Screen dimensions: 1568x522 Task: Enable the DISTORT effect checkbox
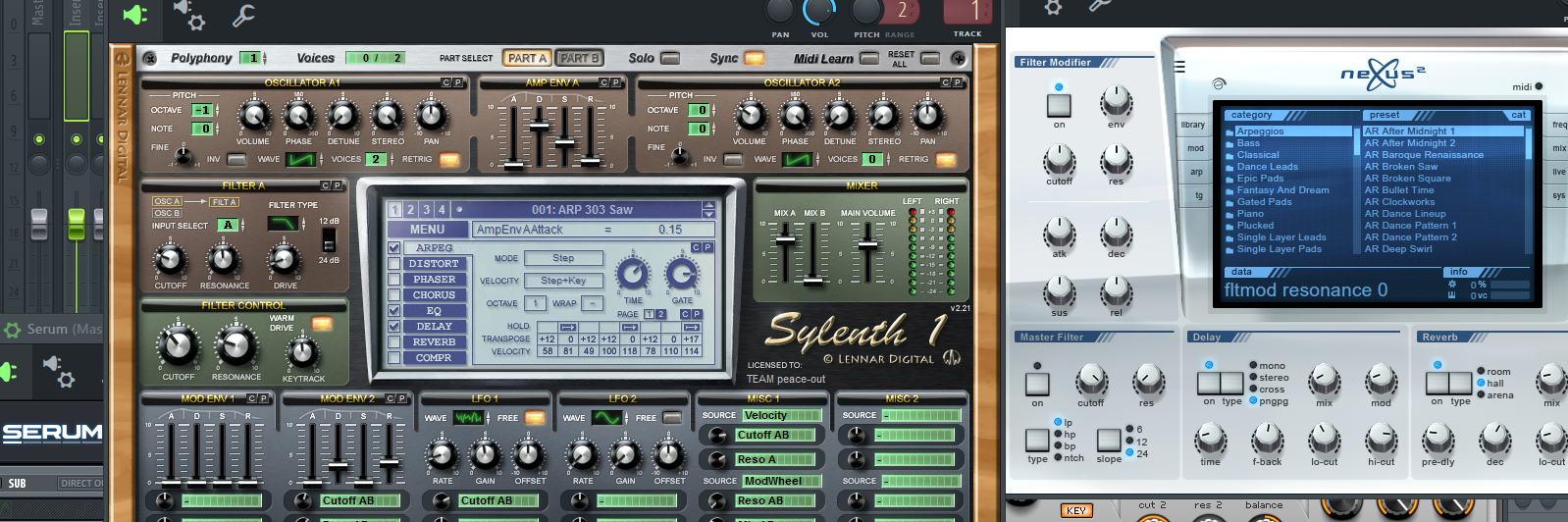tap(394, 264)
